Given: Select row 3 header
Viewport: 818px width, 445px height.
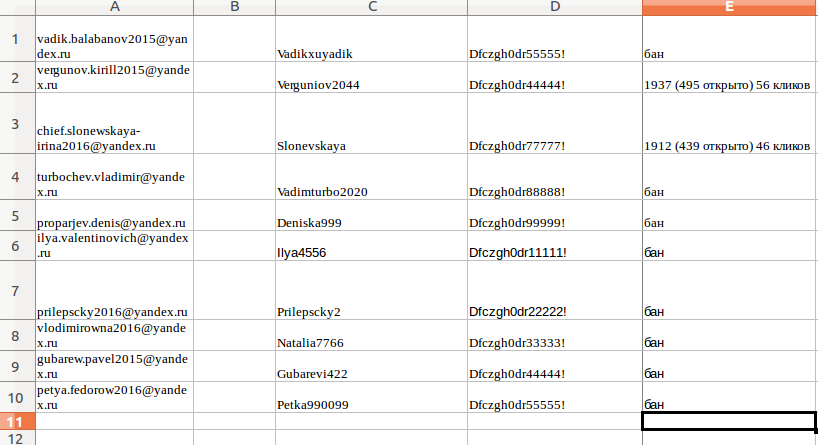Looking at the screenshot, I should point(17,123).
